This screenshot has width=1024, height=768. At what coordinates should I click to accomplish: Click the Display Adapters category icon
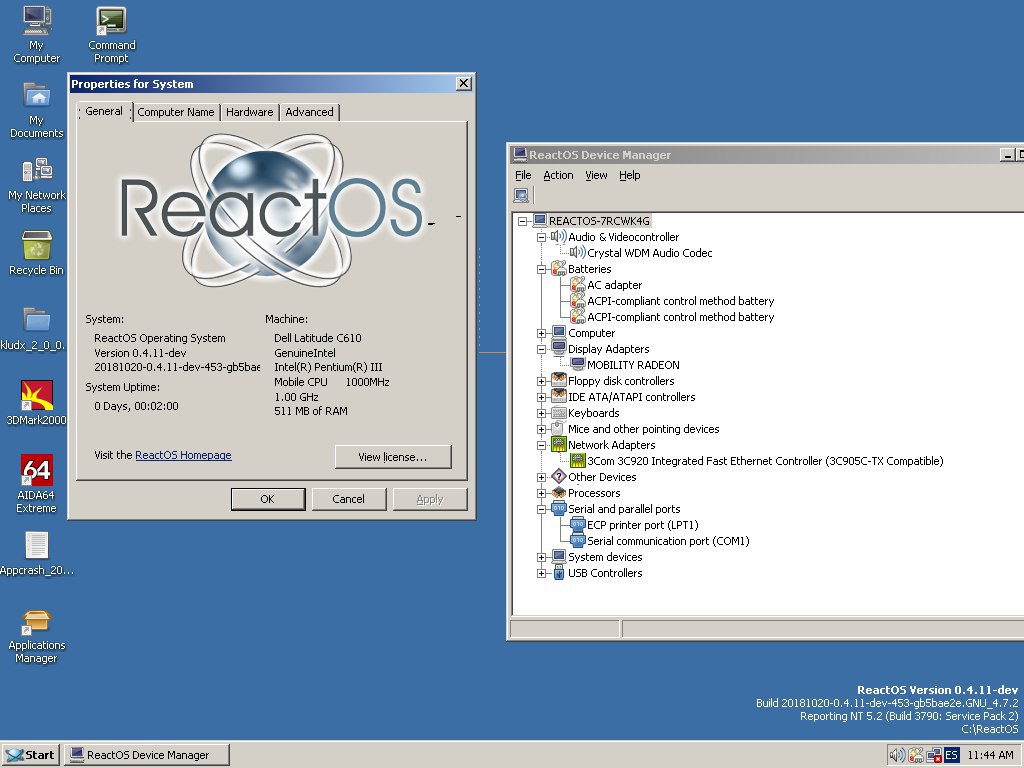pyautogui.click(x=559, y=348)
